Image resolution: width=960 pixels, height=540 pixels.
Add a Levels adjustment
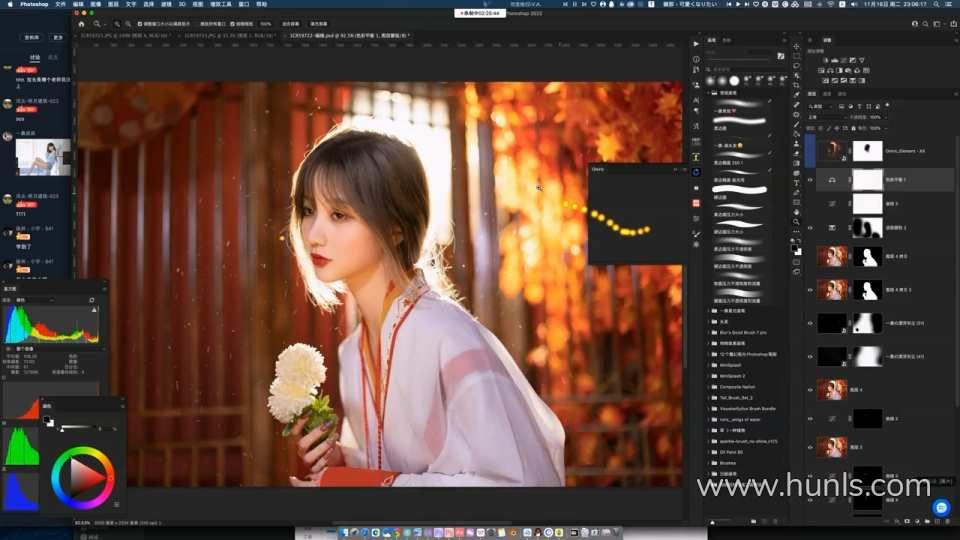point(834,60)
